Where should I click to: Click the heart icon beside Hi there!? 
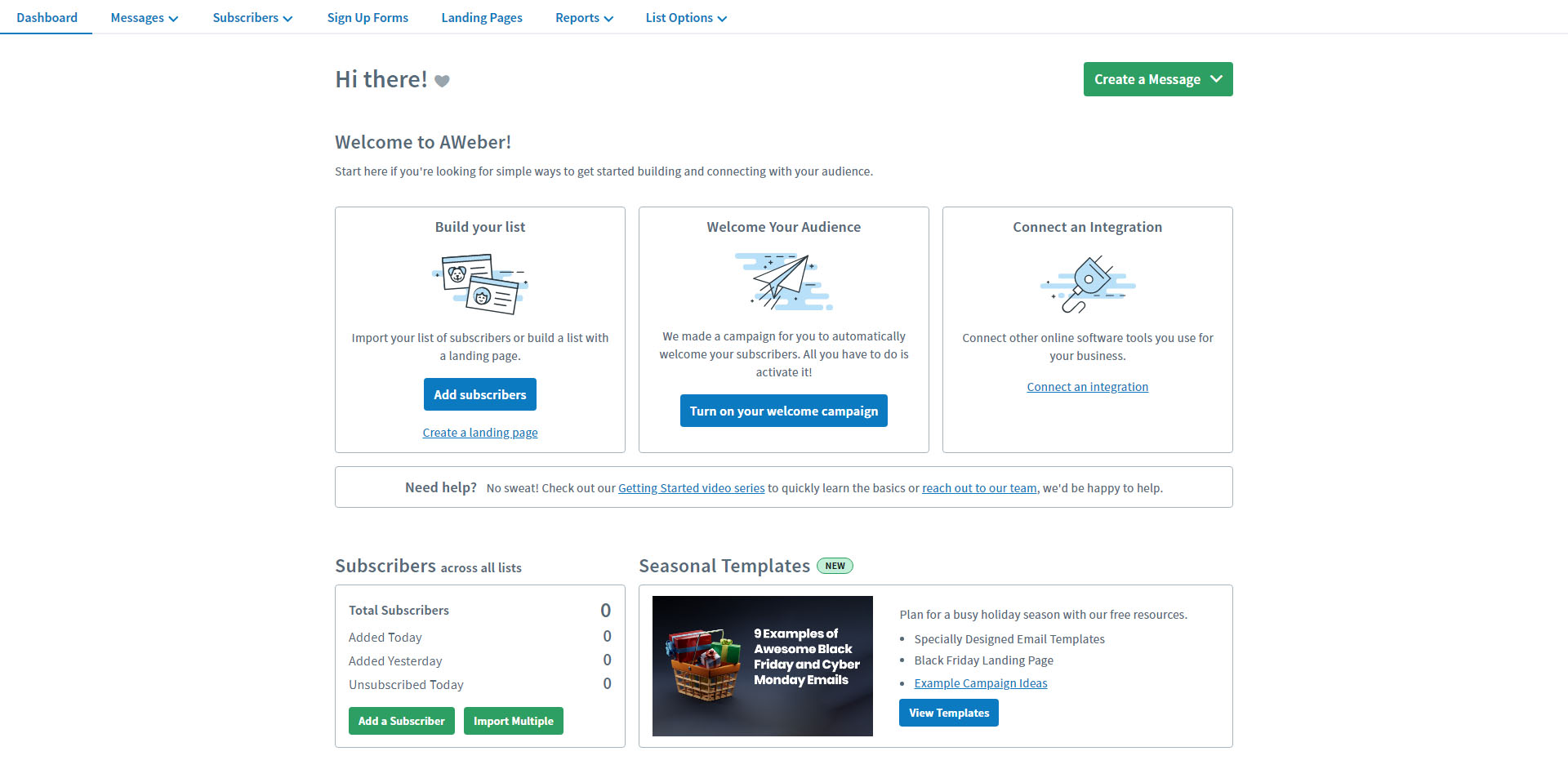tap(442, 81)
